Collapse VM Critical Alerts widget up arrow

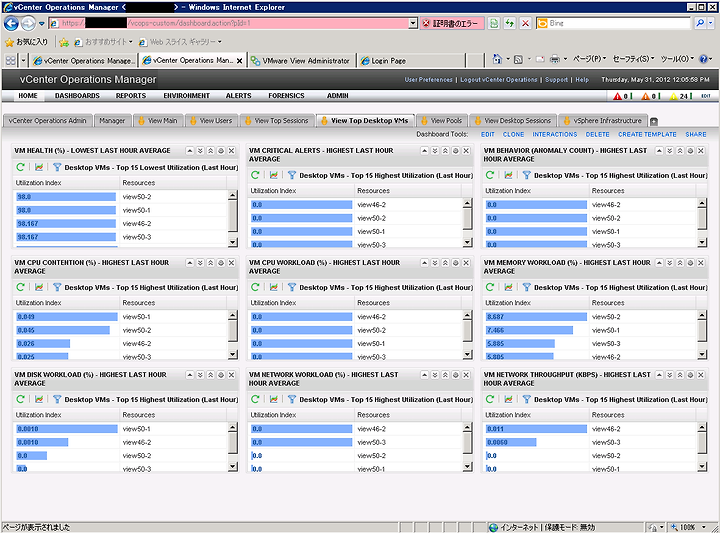(425, 151)
